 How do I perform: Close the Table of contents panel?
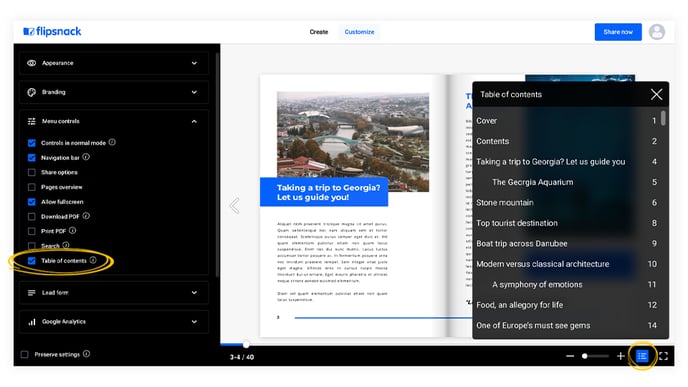coord(656,94)
